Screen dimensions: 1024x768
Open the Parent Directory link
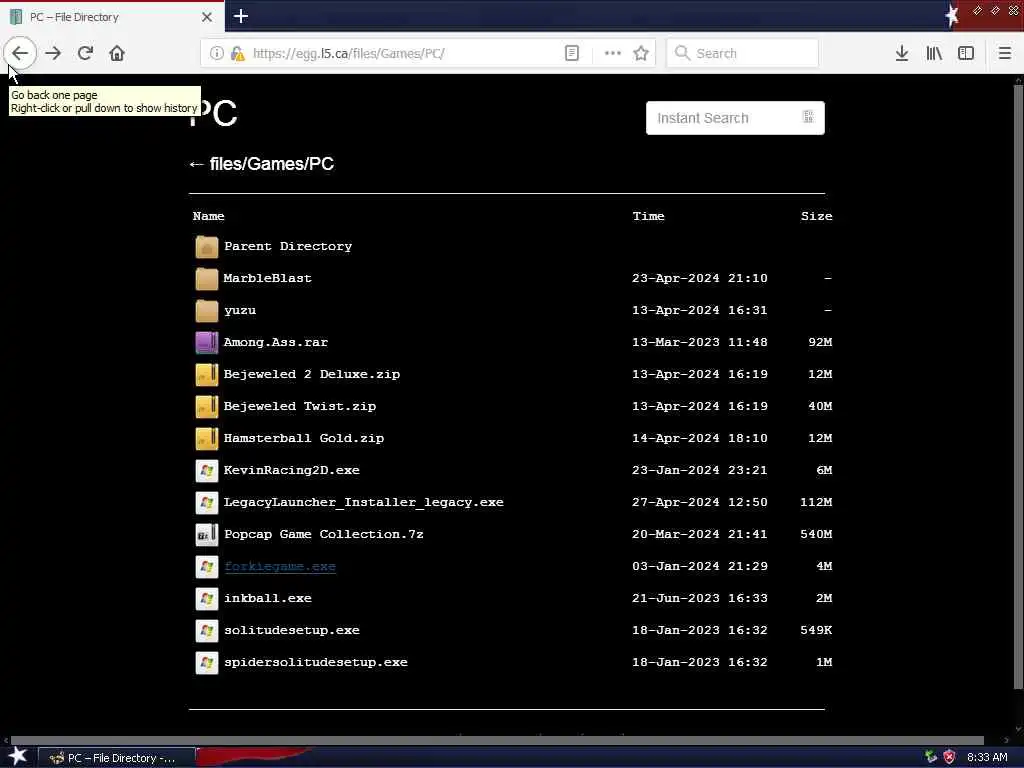pyautogui.click(x=288, y=246)
